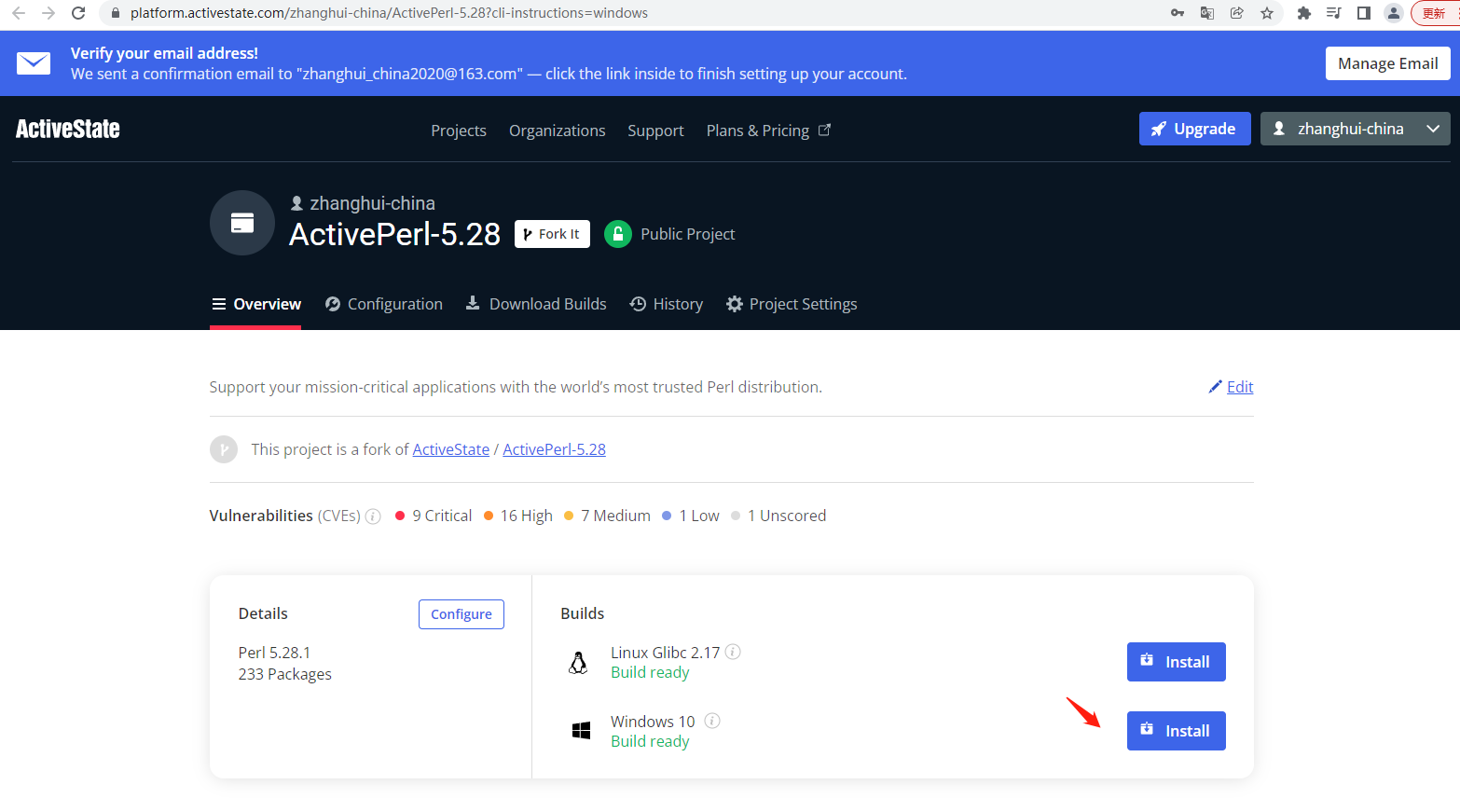Click the Fork It button

552,234
